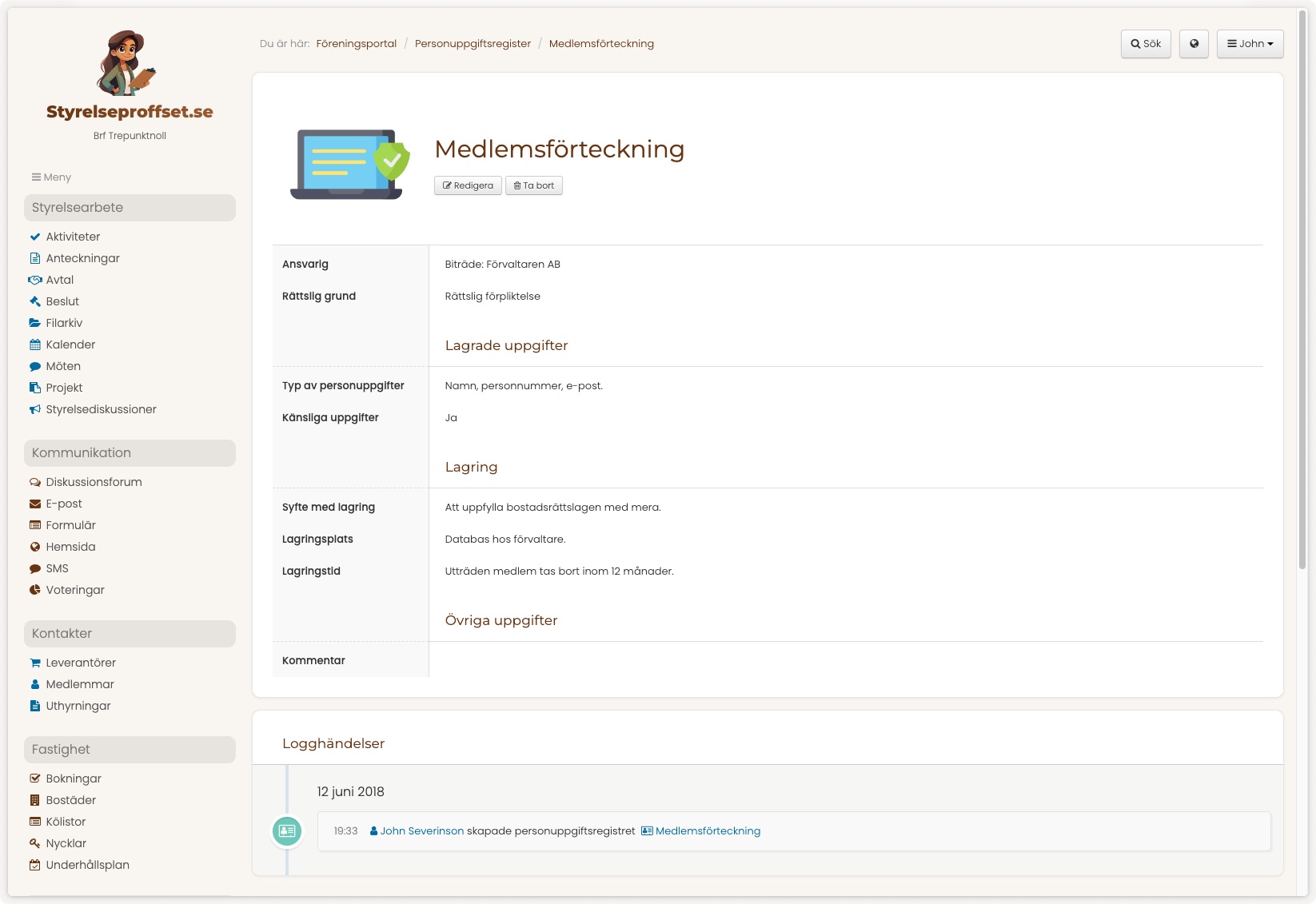Click the Redigera edit button
The height and width of the screenshot is (904, 1316).
tap(468, 185)
